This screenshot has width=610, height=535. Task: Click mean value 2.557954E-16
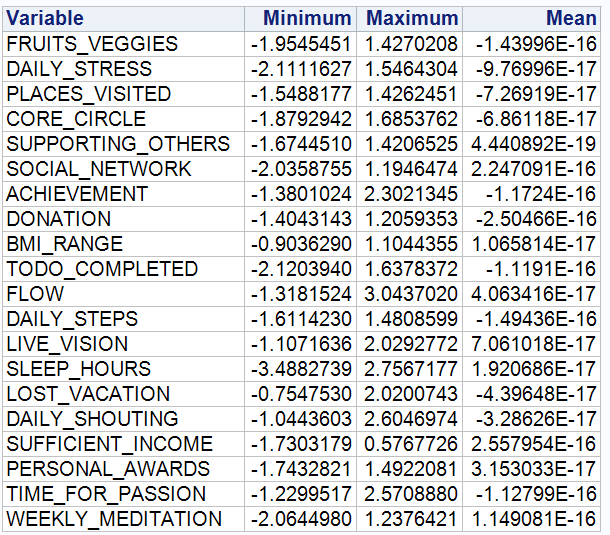point(531,444)
